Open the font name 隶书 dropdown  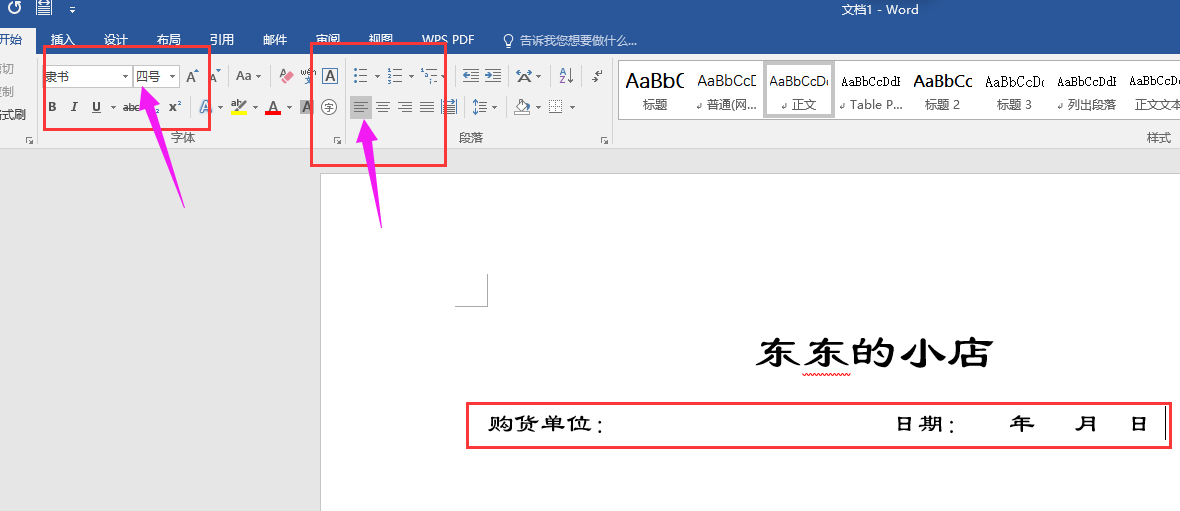[126, 76]
